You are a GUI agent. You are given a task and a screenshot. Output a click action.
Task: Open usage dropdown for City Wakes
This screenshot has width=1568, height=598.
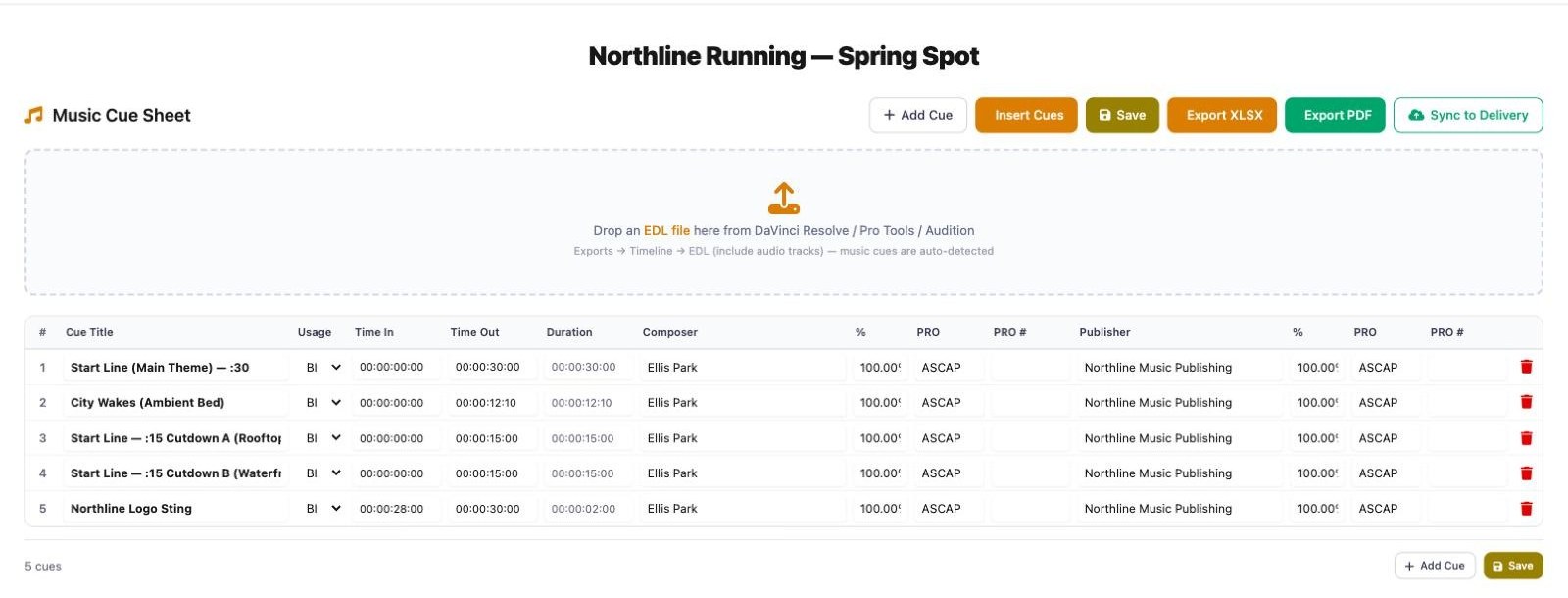[x=322, y=403]
